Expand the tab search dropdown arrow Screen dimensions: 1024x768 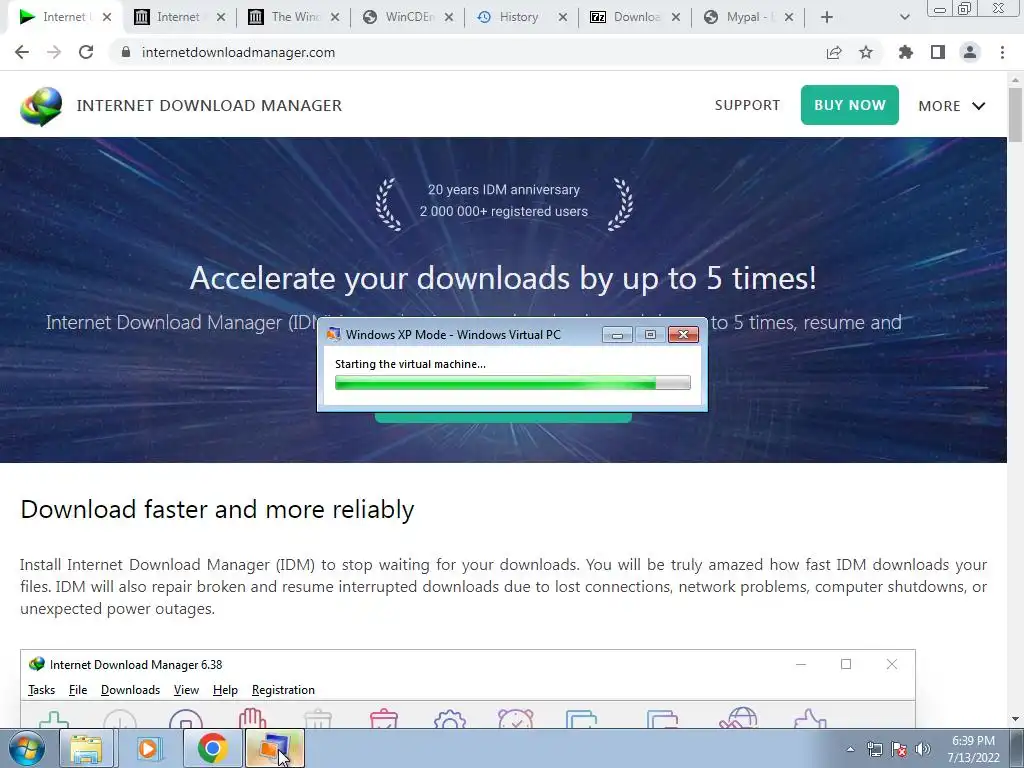pos(904,18)
